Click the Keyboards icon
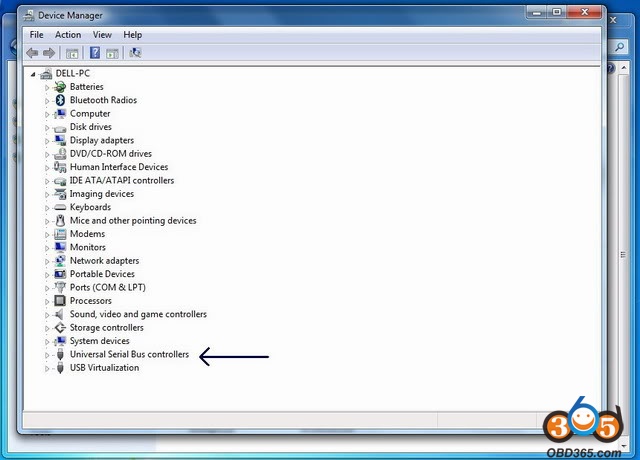The image size is (640, 460). (60, 207)
